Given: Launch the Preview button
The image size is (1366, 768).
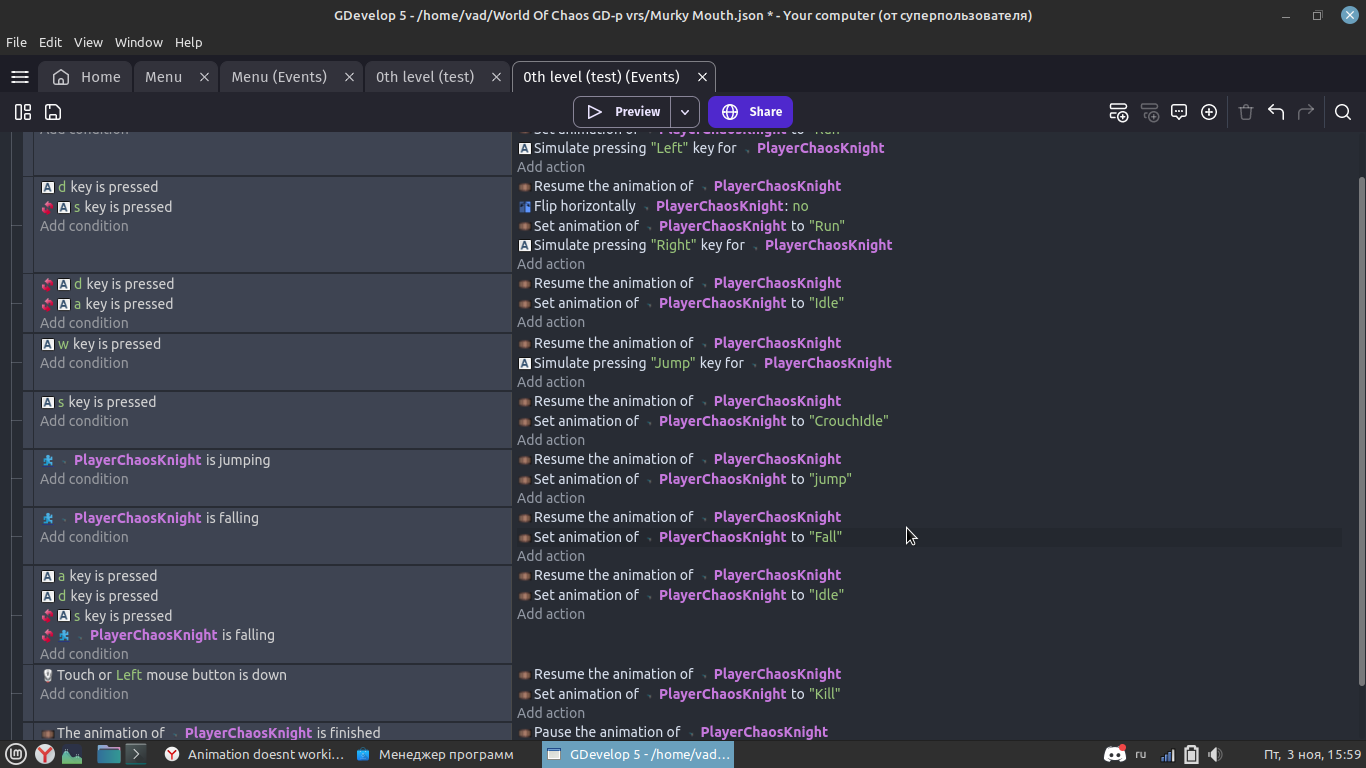Looking at the screenshot, I should click(x=623, y=112).
